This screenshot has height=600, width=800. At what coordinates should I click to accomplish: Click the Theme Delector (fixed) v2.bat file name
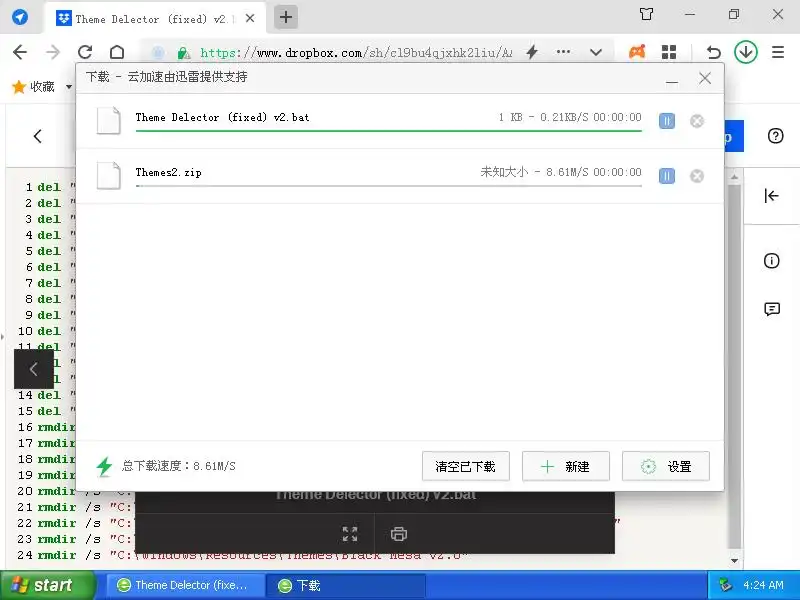pyautogui.click(x=222, y=117)
